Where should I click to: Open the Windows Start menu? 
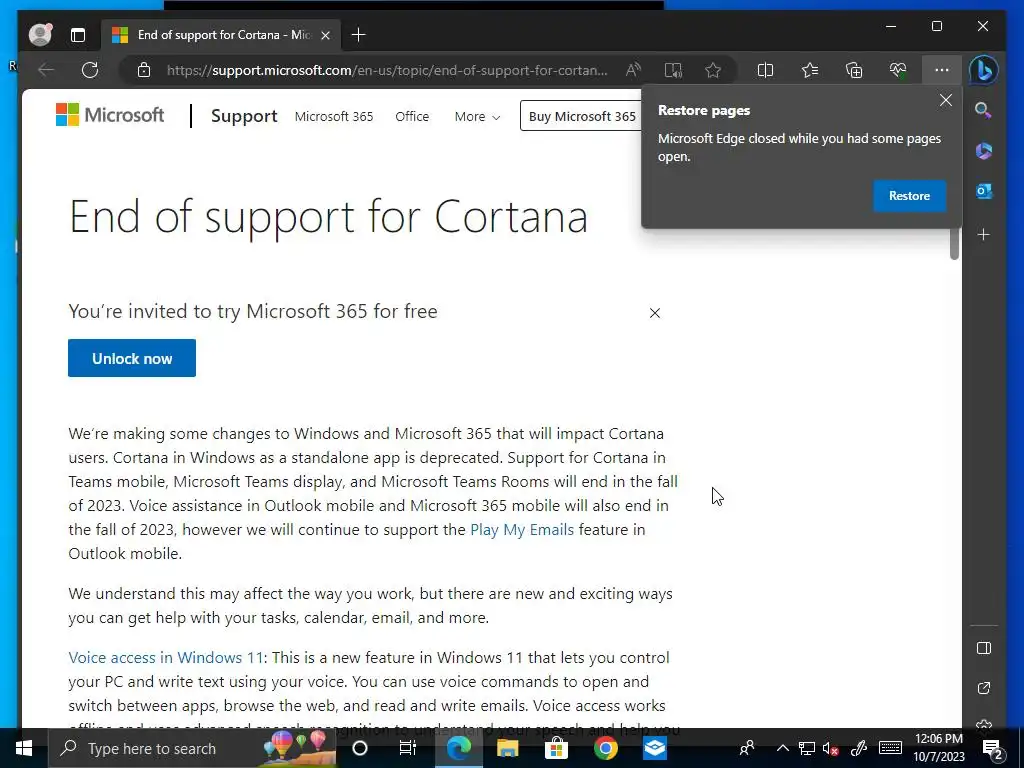pyautogui.click(x=24, y=748)
